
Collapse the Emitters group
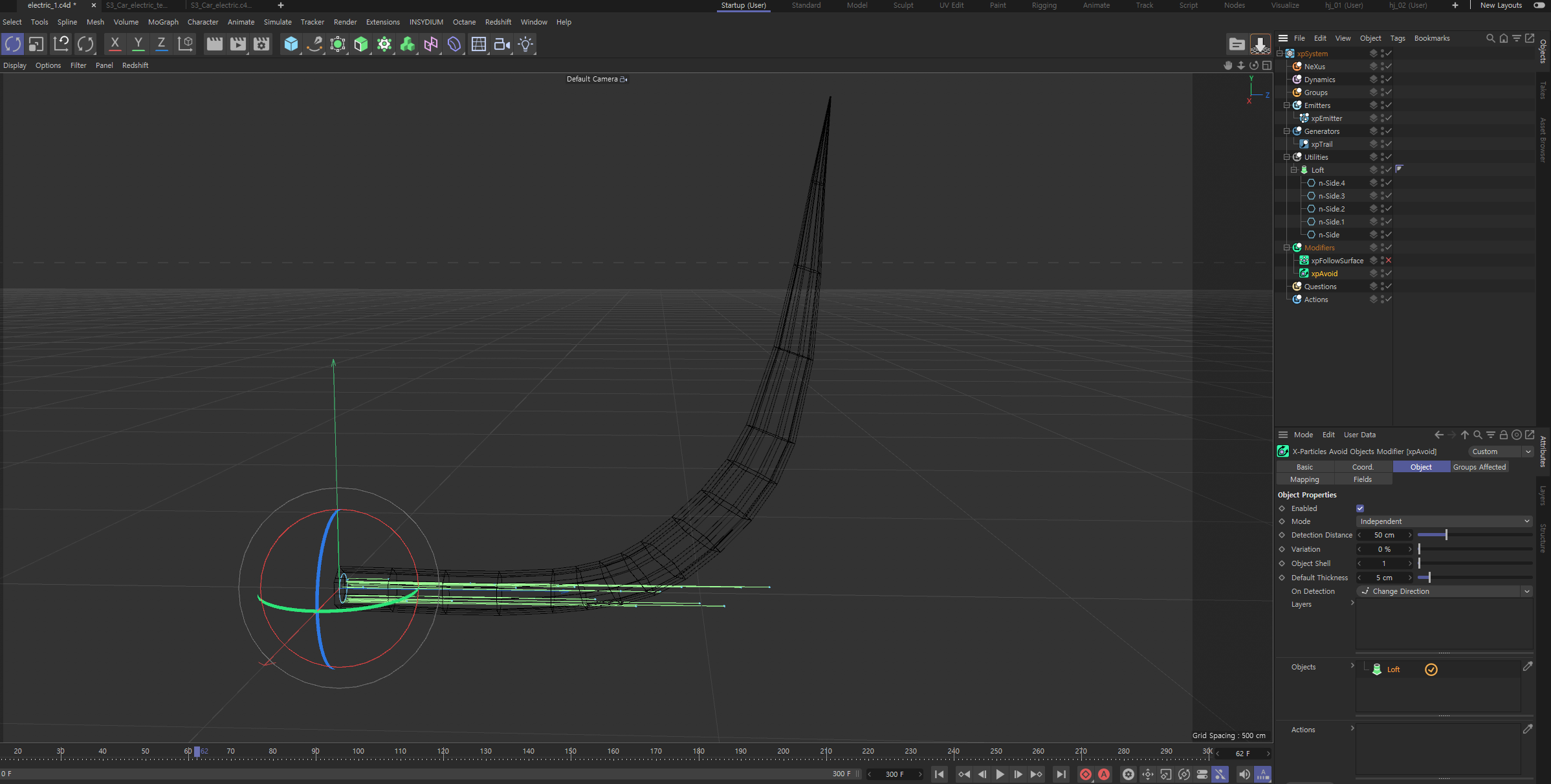(x=1287, y=105)
